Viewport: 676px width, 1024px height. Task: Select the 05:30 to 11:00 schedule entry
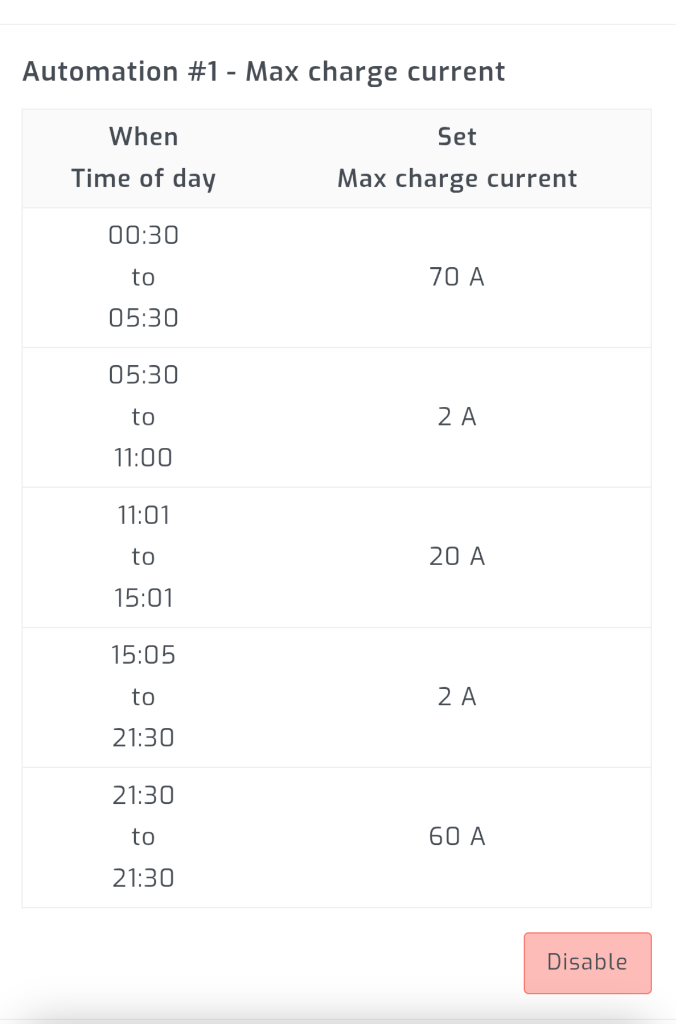tap(143, 417)
